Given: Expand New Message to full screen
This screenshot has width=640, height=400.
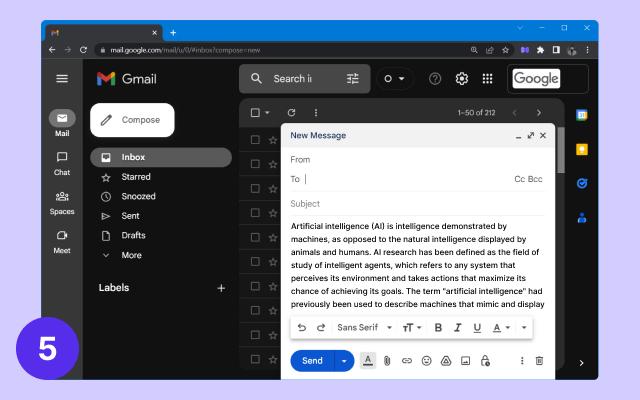Looking at the screenshot, I should (x=531, y=136).
